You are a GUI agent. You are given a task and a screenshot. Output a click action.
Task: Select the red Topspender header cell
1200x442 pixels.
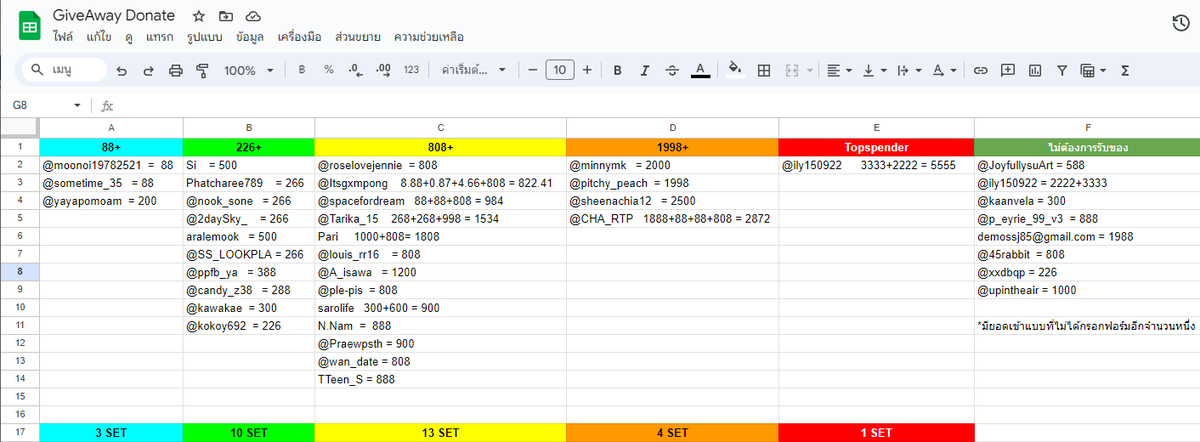[x=876, y=147]
